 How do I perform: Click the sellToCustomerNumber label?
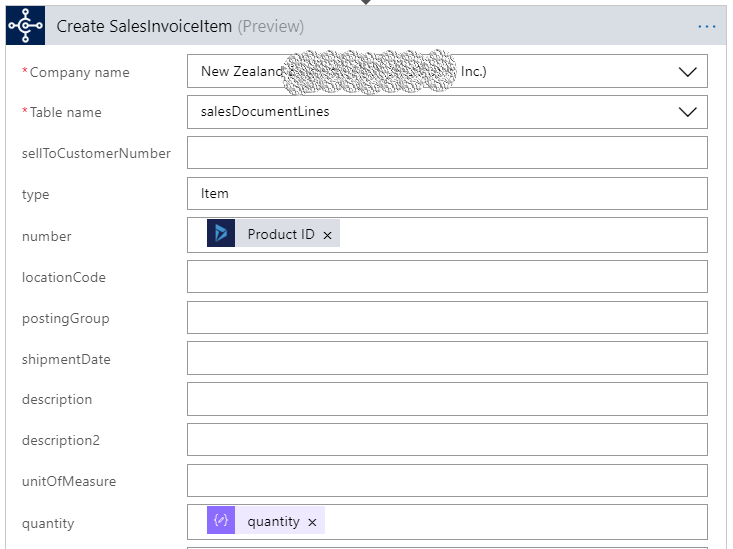tap(96, 153)
